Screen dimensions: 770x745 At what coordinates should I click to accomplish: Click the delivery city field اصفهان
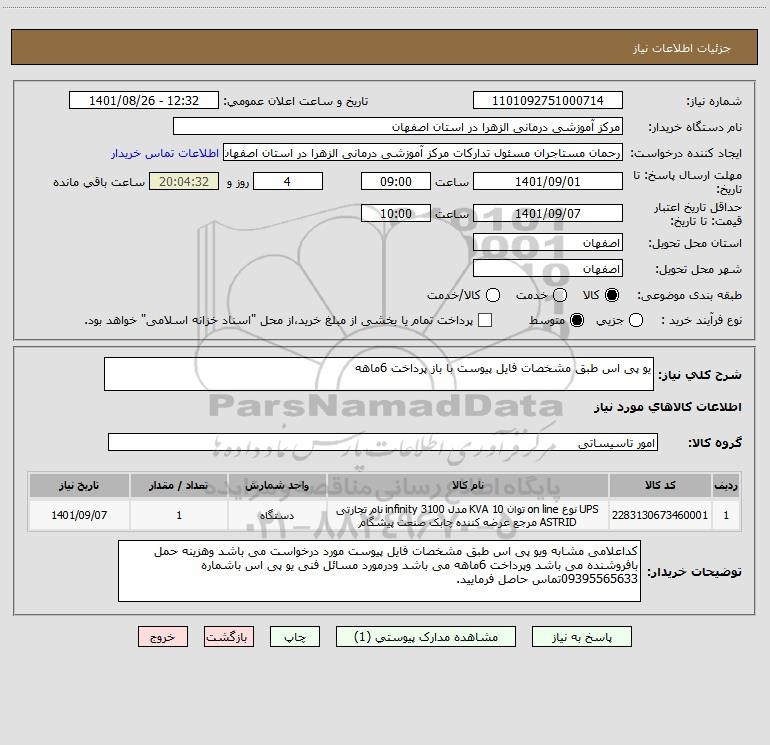548,269
